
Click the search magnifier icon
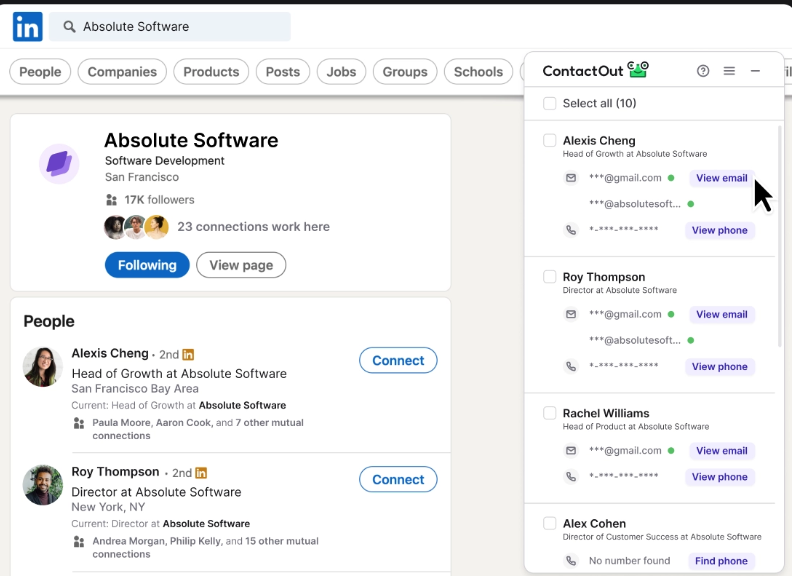click(x=69, y=27)
